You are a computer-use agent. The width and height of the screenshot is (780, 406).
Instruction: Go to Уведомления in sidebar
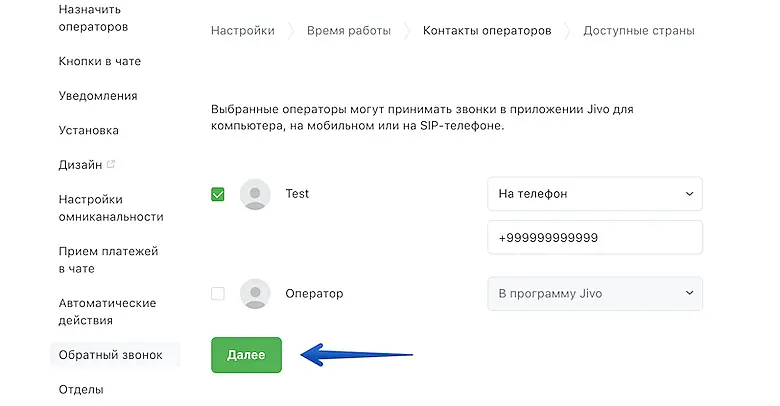(x=98, y=96)
